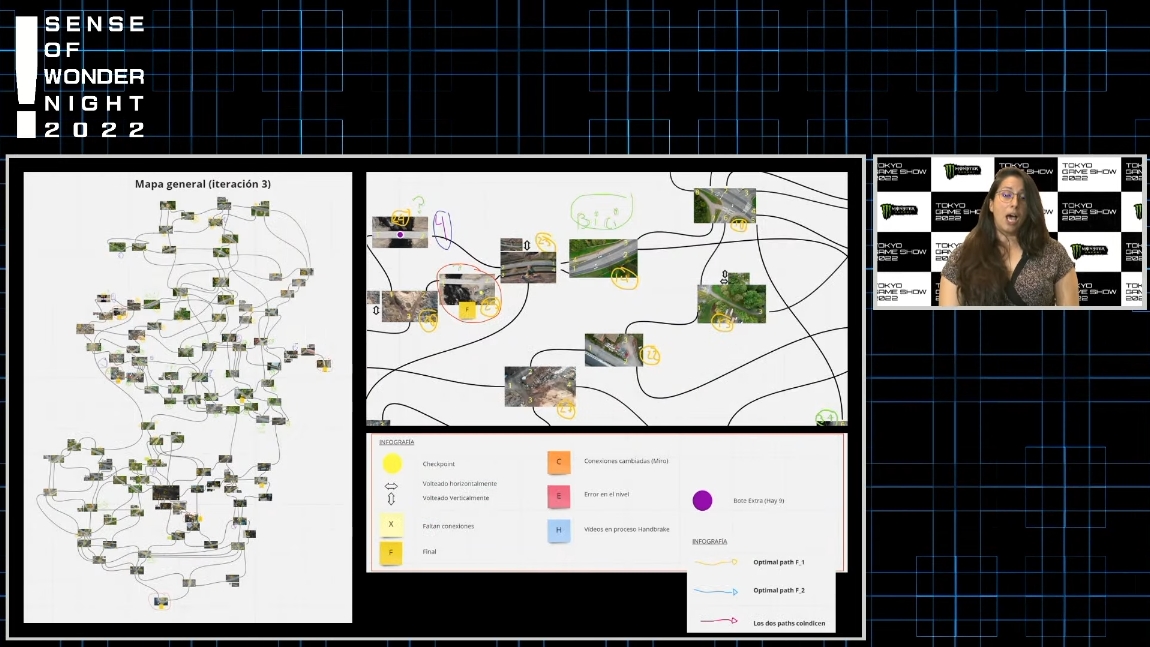Select the parking lot thumbnail labeled 22
This screenshot has width=1150, height=647.
(612, 350)
